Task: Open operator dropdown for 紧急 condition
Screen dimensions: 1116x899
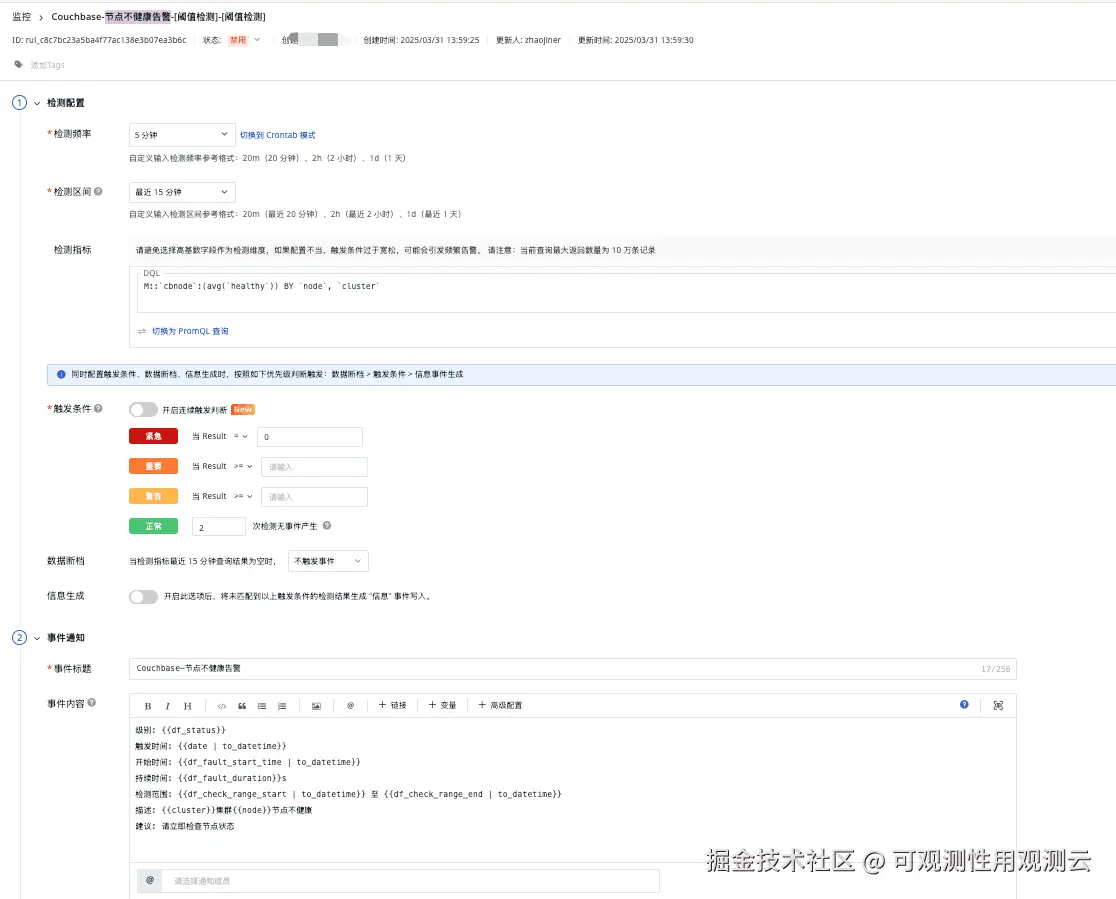Action: (x=241, y=436)
